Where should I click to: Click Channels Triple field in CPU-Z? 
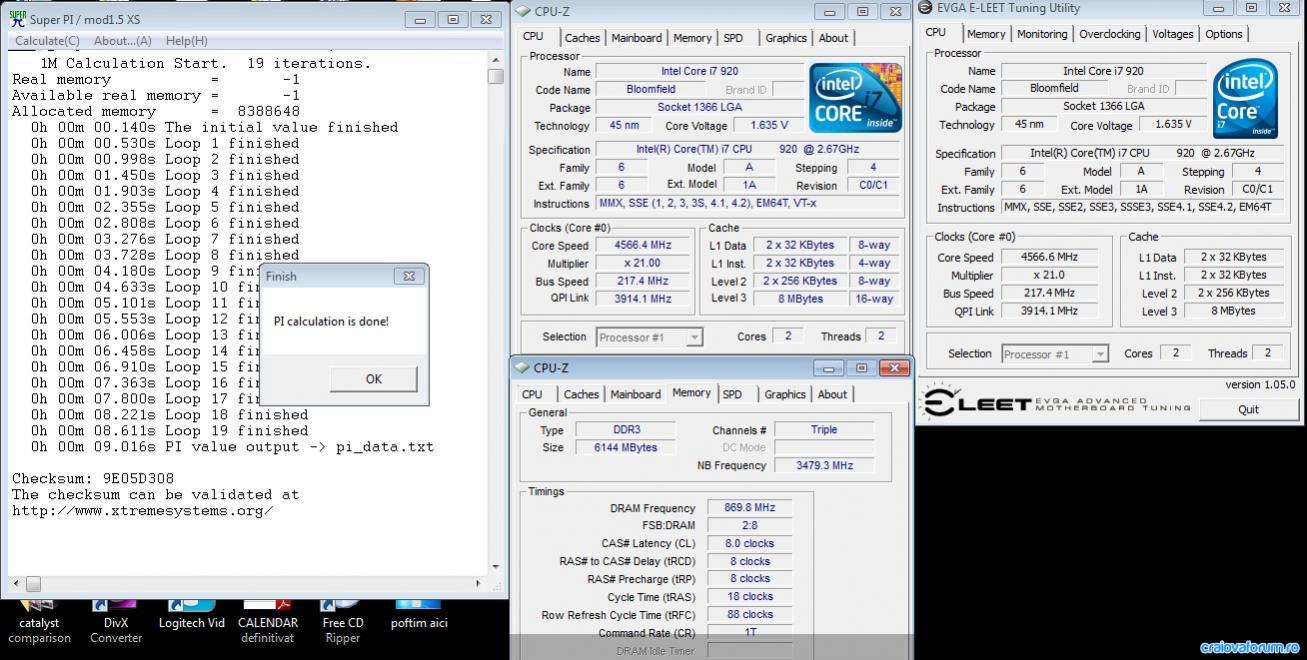pyautogui.click(x=825, y=430)
